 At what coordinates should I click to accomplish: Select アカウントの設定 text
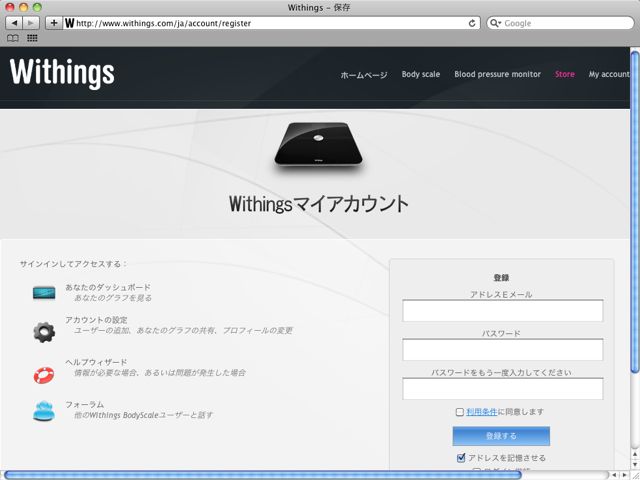(x=96, y=320)
